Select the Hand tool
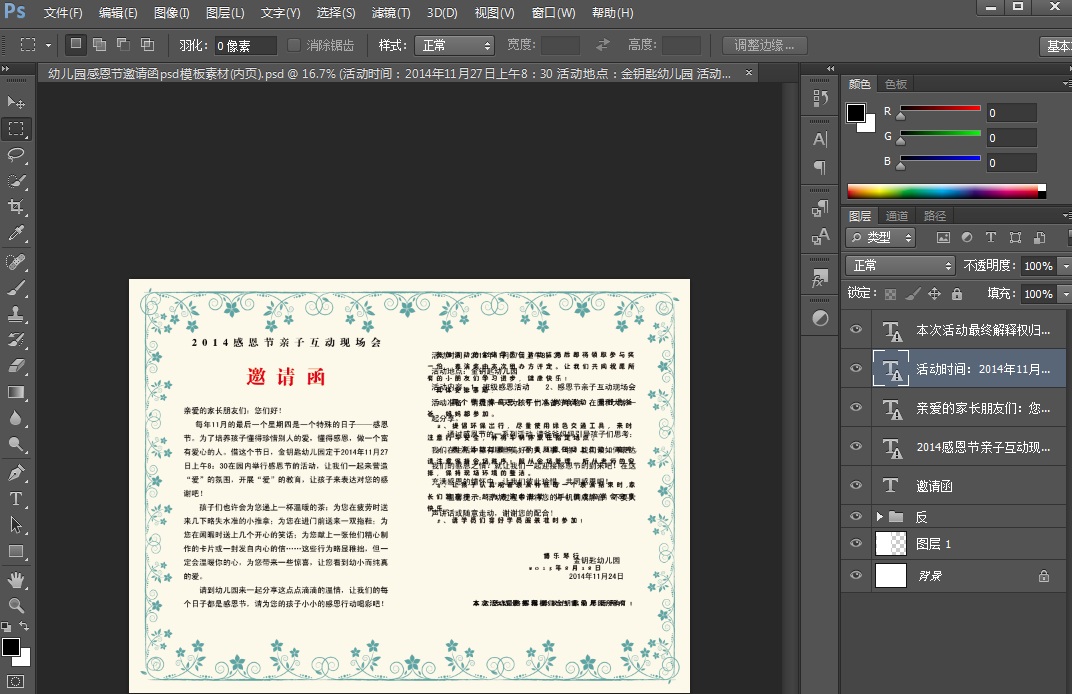The width and height of the screenshot is (1072, 694). click(x=16, y=579)
